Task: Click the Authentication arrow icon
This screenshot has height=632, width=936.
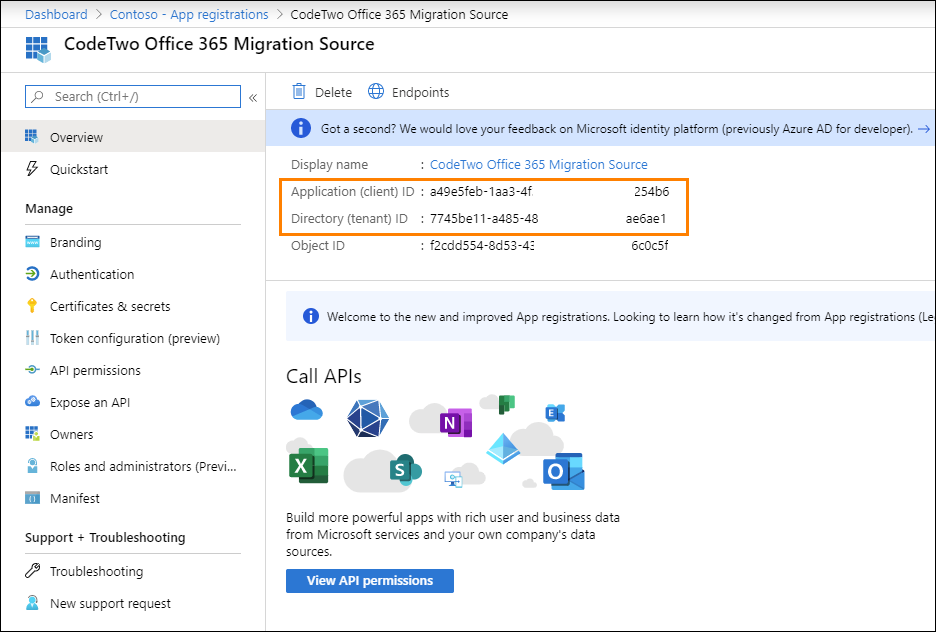Action: [32, 274]
